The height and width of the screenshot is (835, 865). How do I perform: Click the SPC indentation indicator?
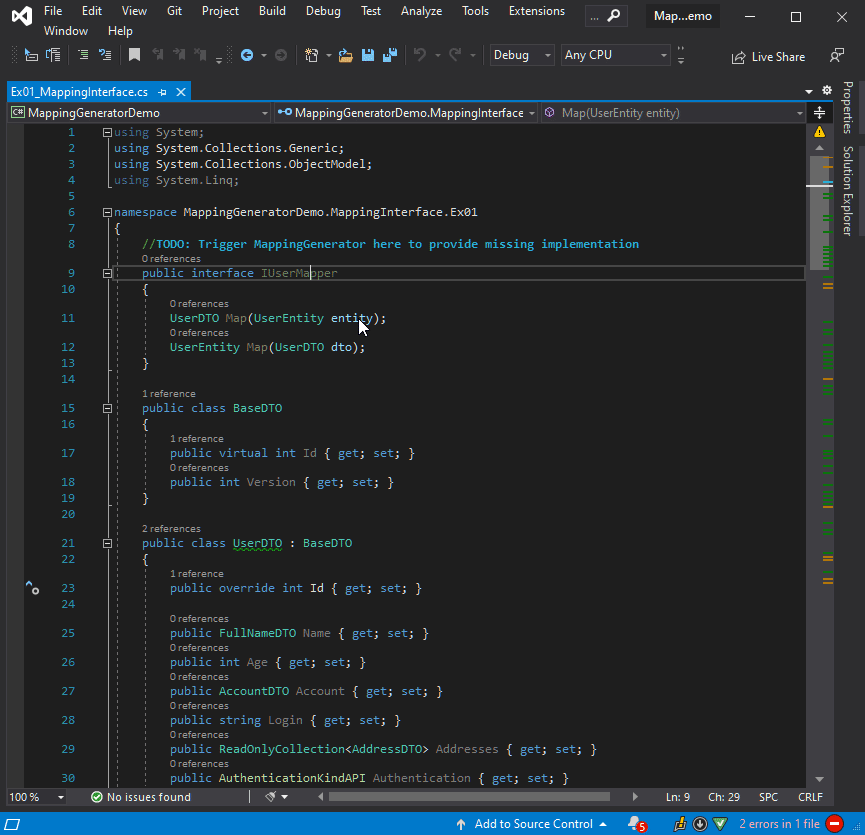[x=768, y=797]
